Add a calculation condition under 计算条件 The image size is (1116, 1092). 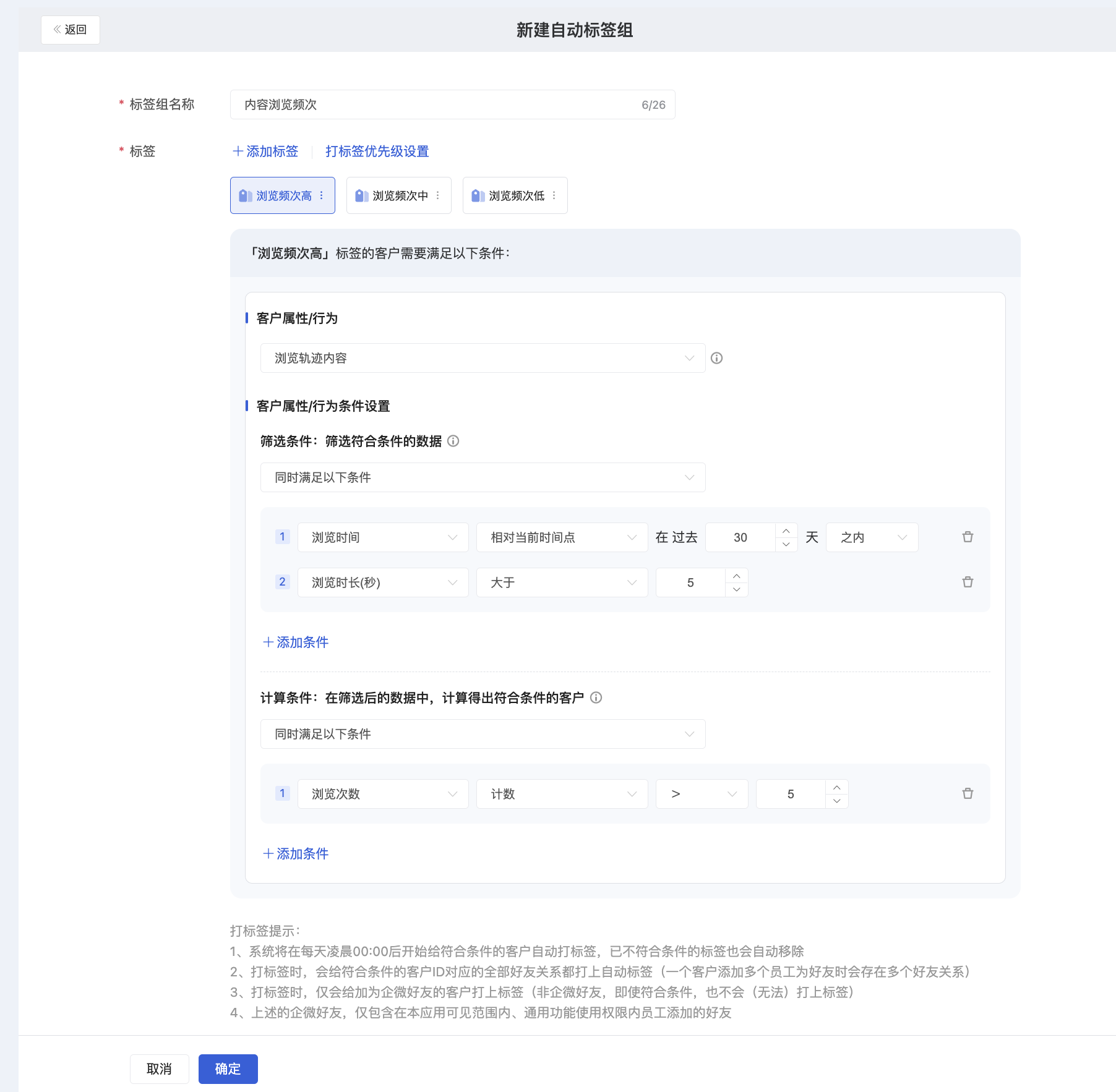(x=296, y=853)
